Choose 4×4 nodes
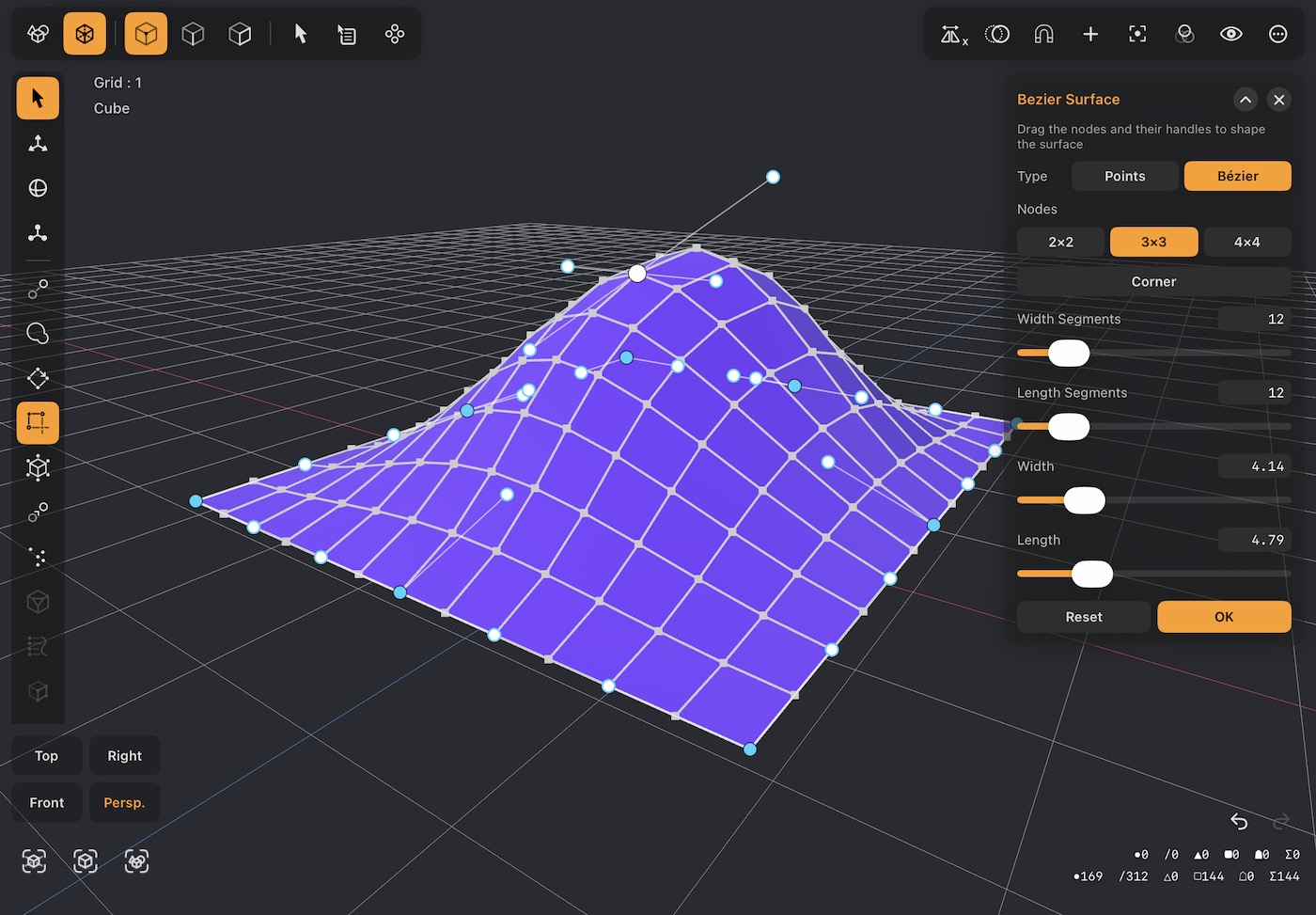 1247,242
